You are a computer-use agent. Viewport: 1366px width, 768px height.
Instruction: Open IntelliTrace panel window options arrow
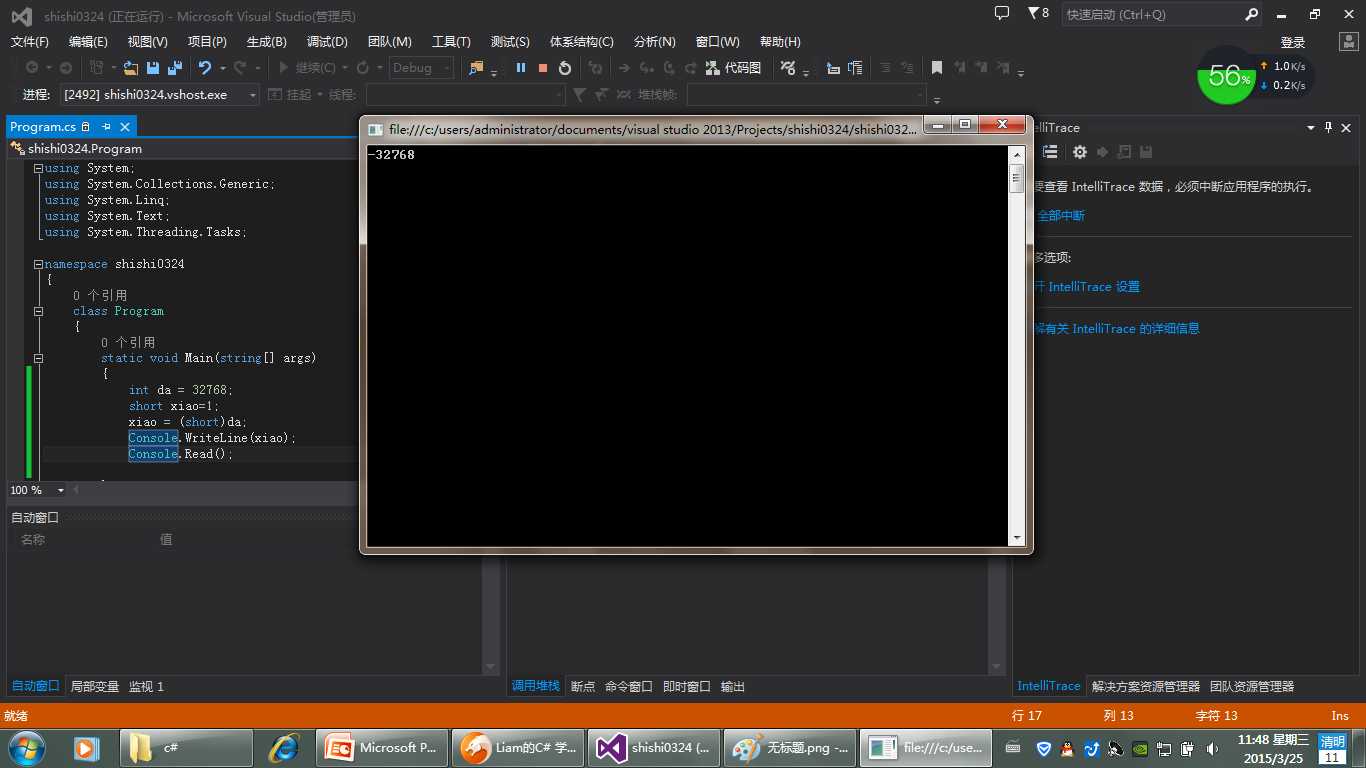click(x=1310, y=127)
